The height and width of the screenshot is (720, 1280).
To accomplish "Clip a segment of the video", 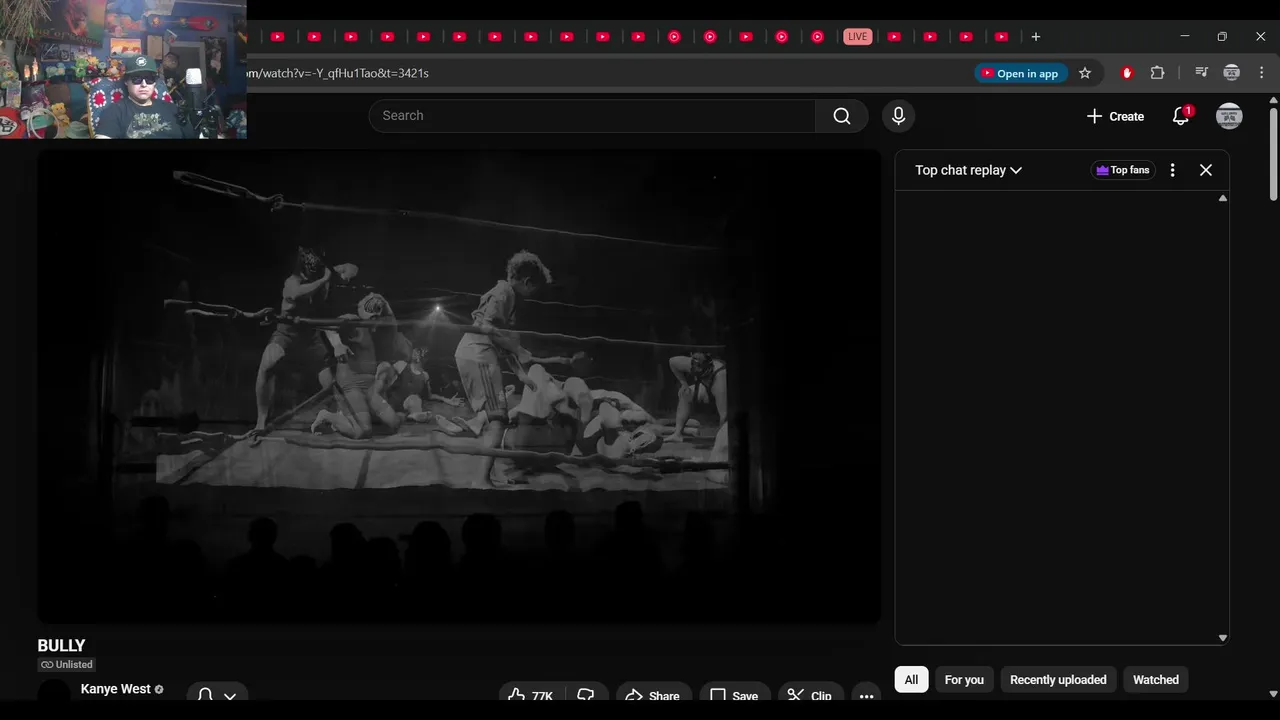I will 811,695.
